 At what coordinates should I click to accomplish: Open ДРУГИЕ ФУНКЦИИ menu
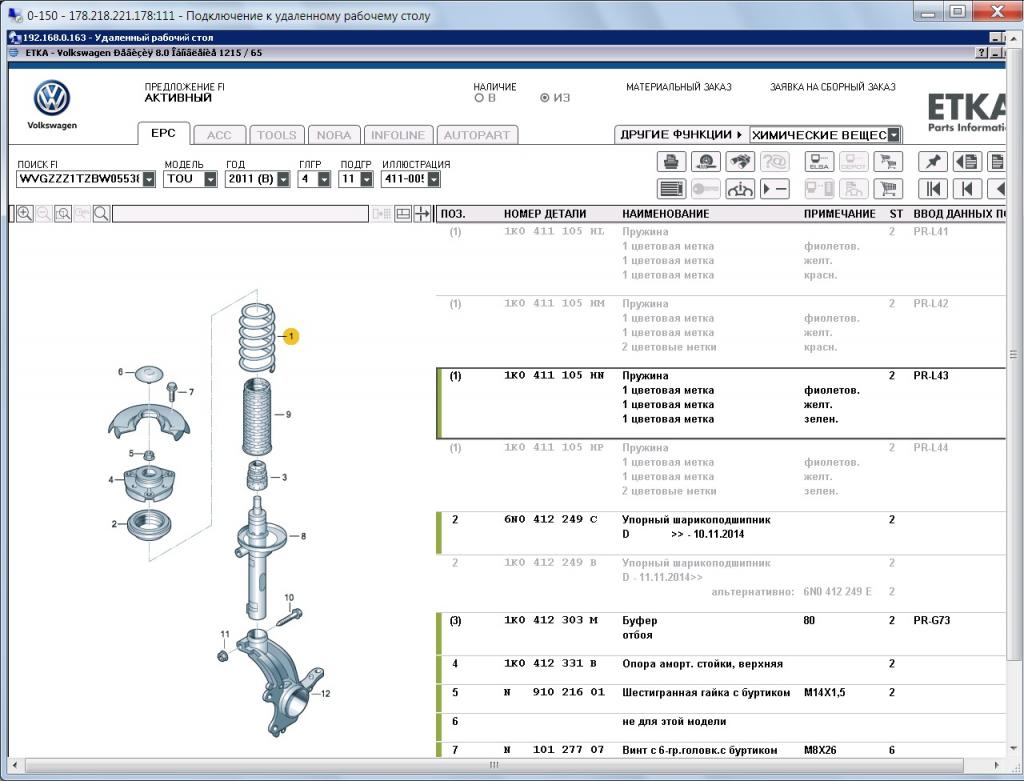681,135
